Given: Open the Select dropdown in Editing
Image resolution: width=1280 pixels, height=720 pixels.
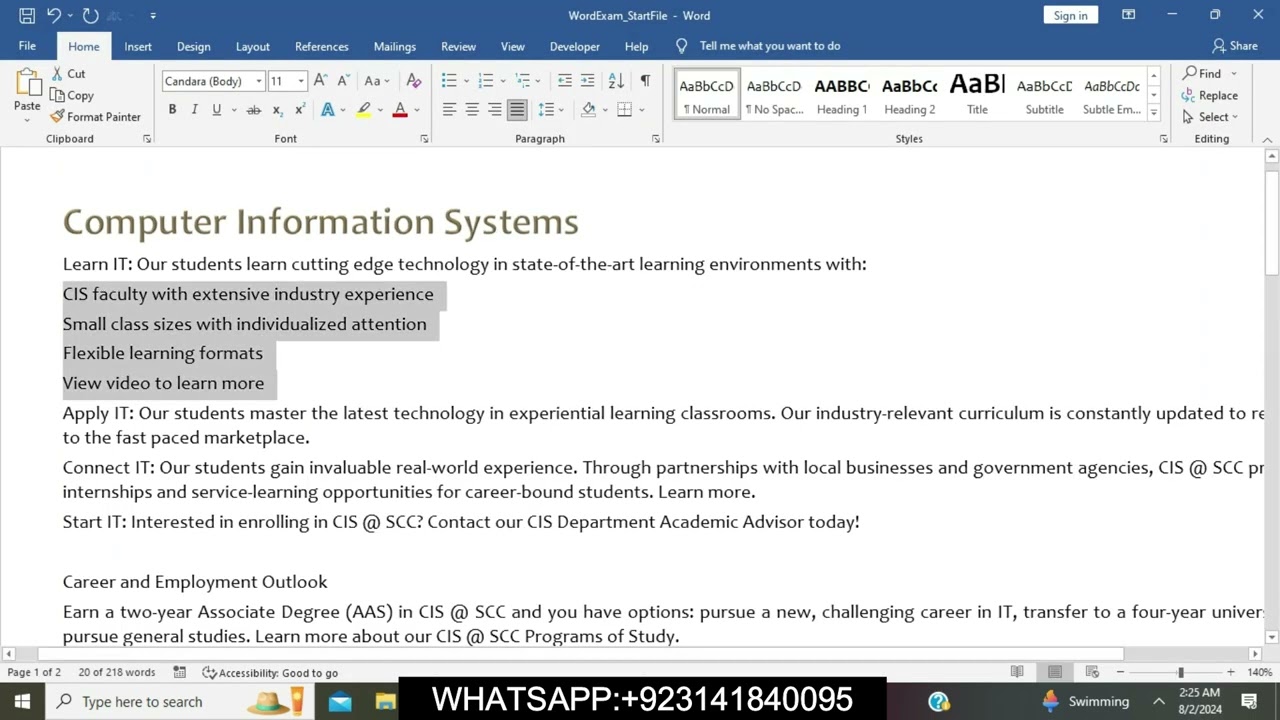Looking at the screenshot, I should pos(1210,117).
